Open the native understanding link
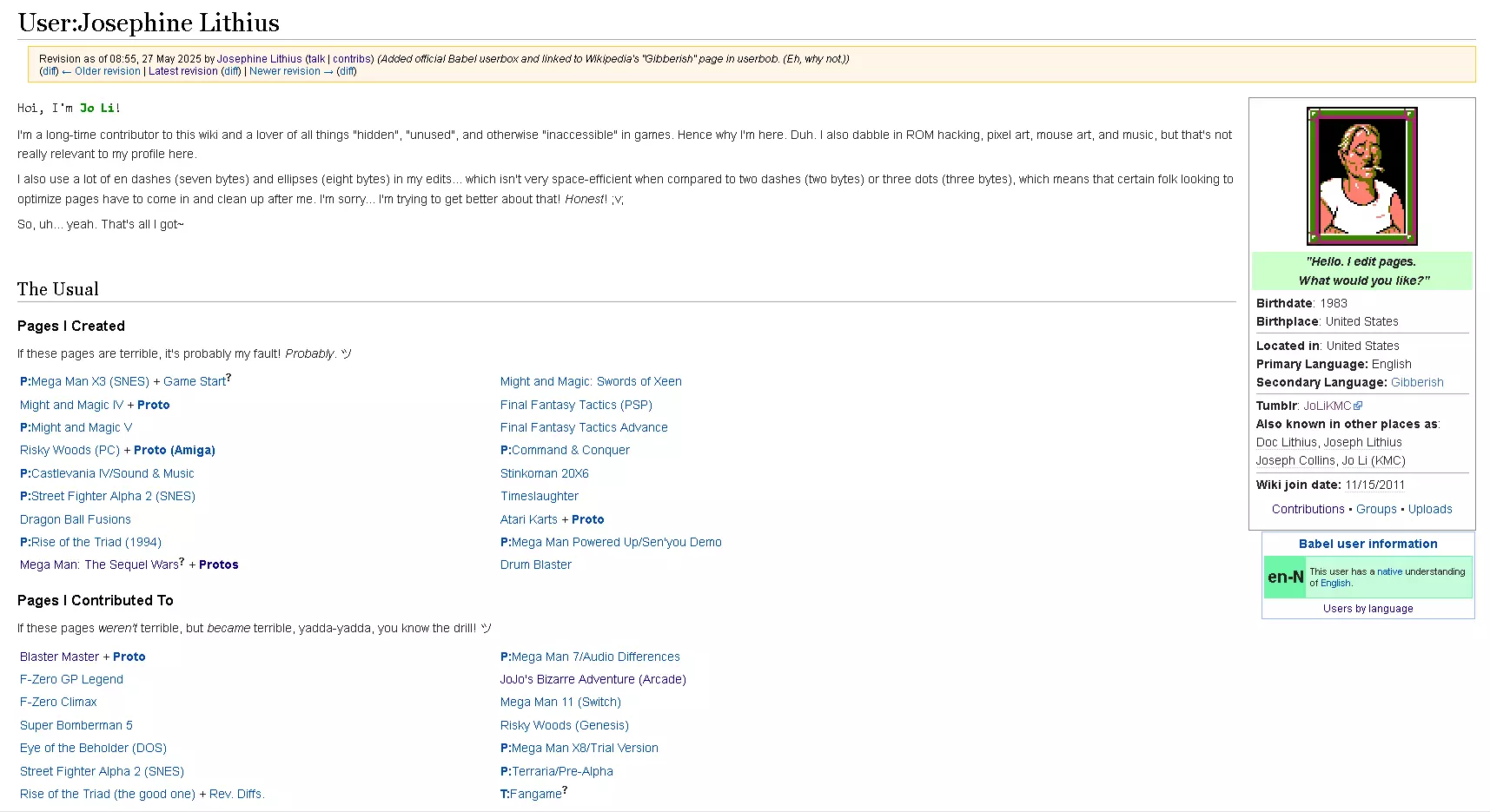Image resolution: width=1490 pixels, height=812 pixels. click(1389, 571)
